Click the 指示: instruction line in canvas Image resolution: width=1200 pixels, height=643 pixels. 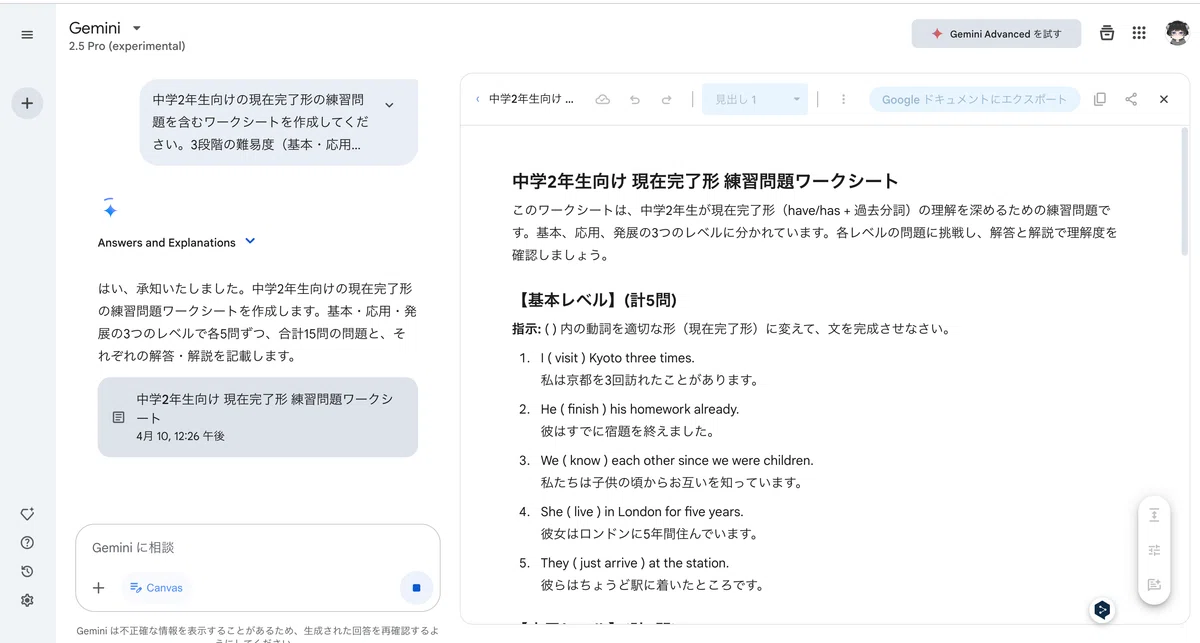pyautogui.click(x=731, y=329)
